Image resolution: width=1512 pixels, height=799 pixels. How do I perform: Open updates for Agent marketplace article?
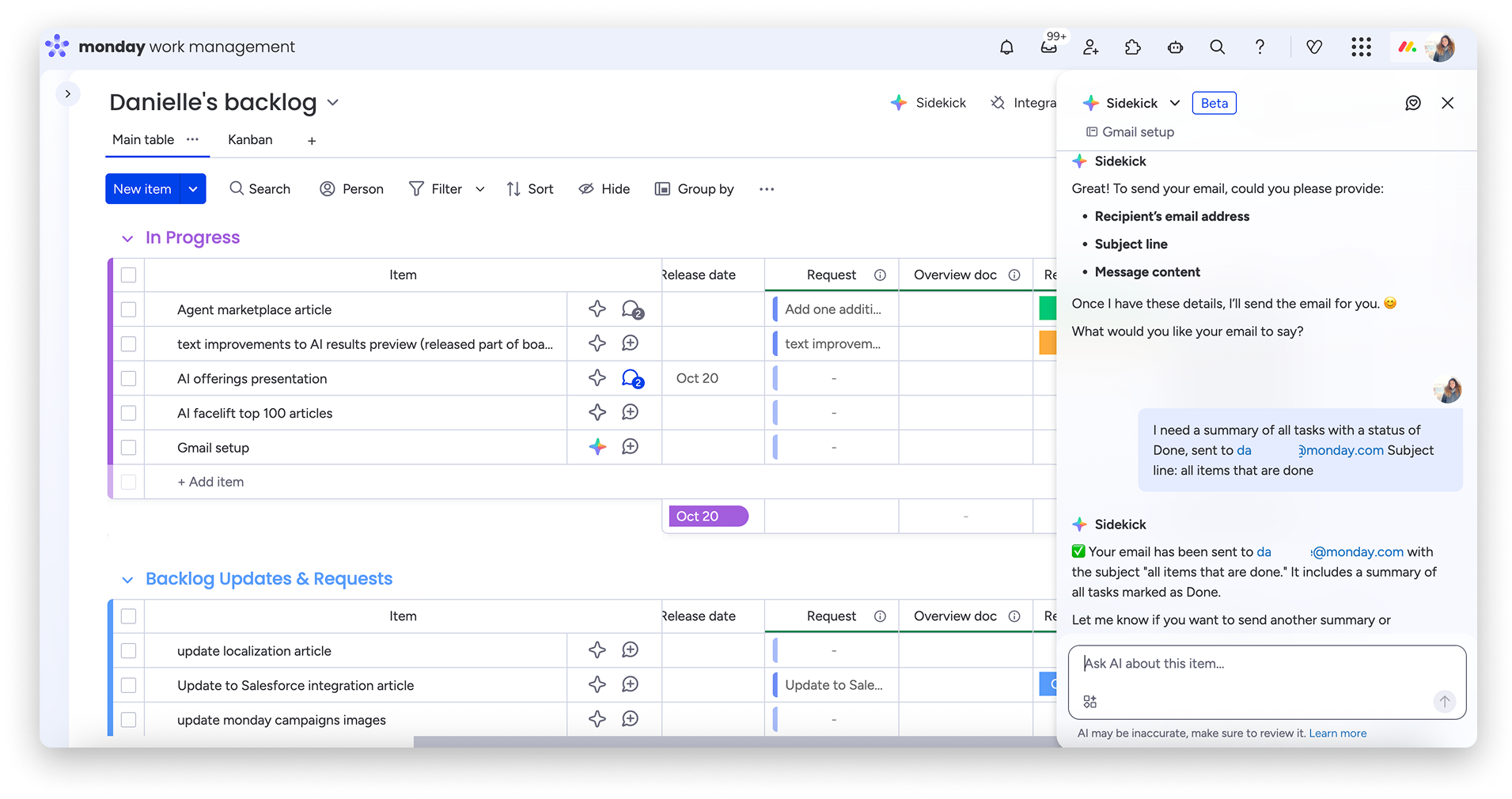click(x=632, y=310)
